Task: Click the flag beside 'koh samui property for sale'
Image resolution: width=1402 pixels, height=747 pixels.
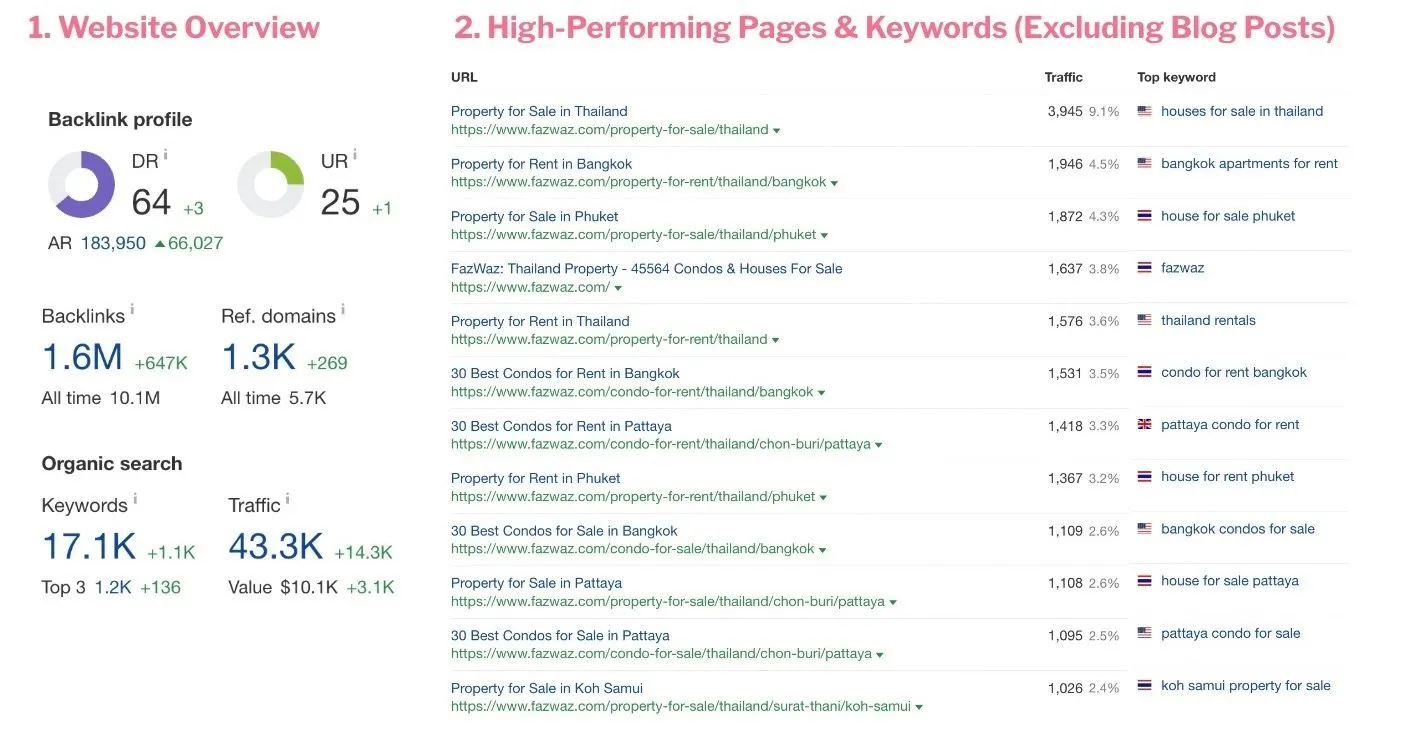Action: 1145,686
